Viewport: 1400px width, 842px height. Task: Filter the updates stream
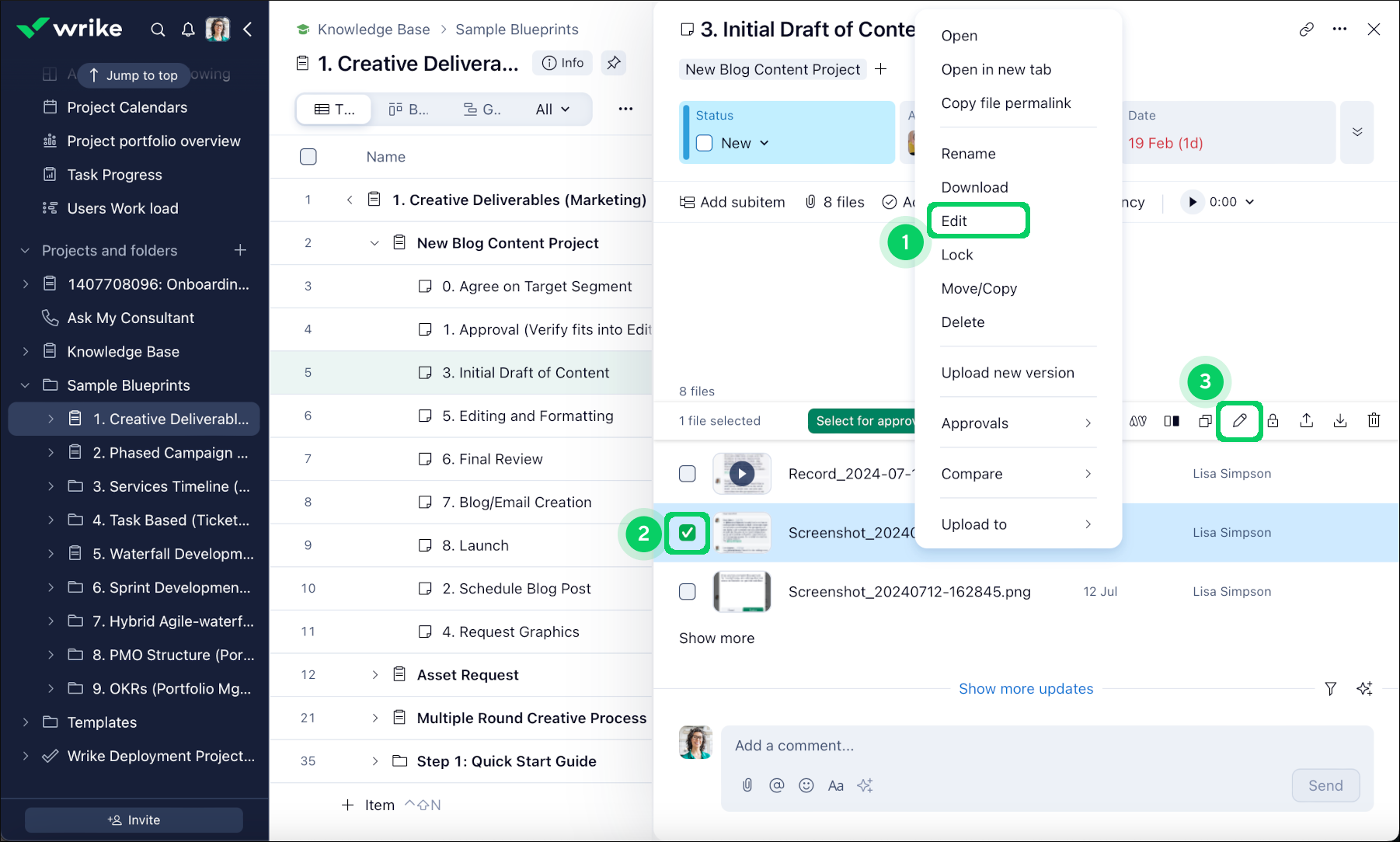(1331, 689)
